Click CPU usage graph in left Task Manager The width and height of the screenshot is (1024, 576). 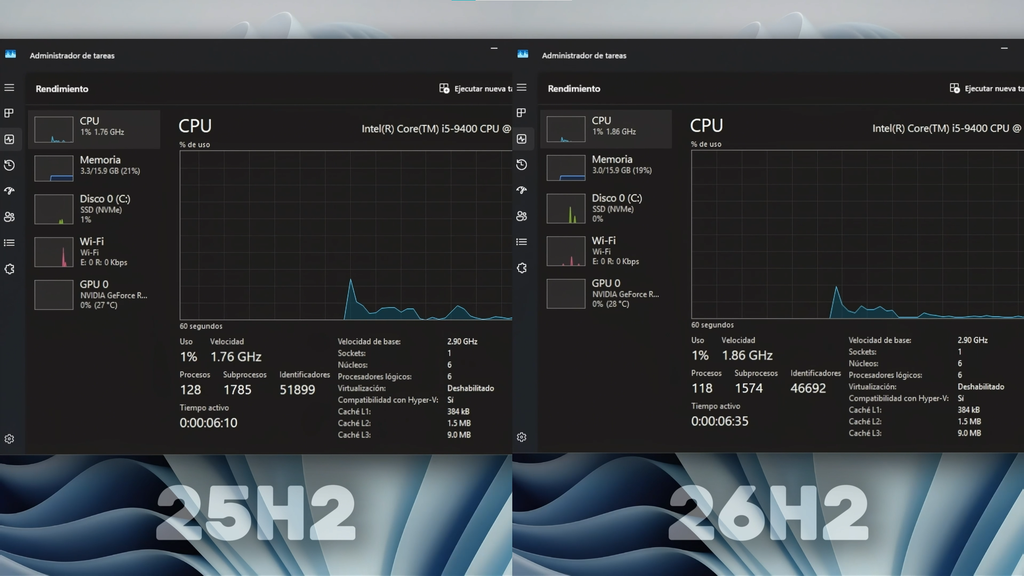tap(345, 235)
